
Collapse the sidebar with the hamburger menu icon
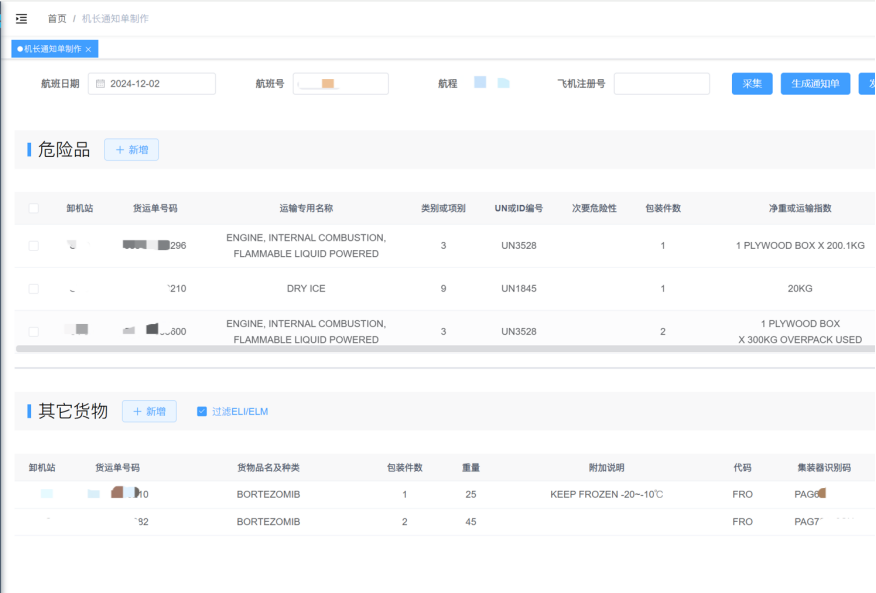(21, 18)
